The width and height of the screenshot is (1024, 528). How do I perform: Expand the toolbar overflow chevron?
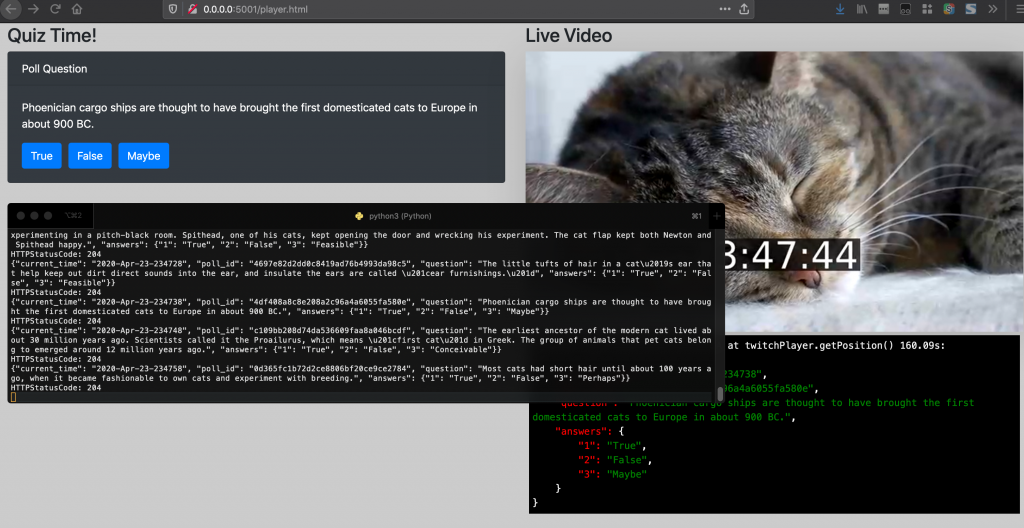coord(992,9)
